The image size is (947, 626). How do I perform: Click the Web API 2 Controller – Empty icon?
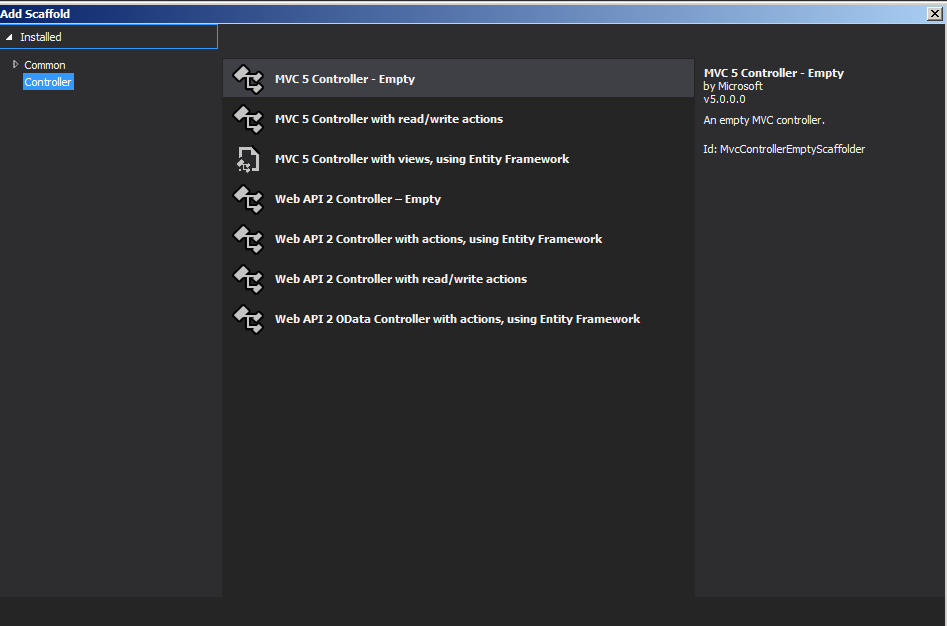[x=247, y=199]
